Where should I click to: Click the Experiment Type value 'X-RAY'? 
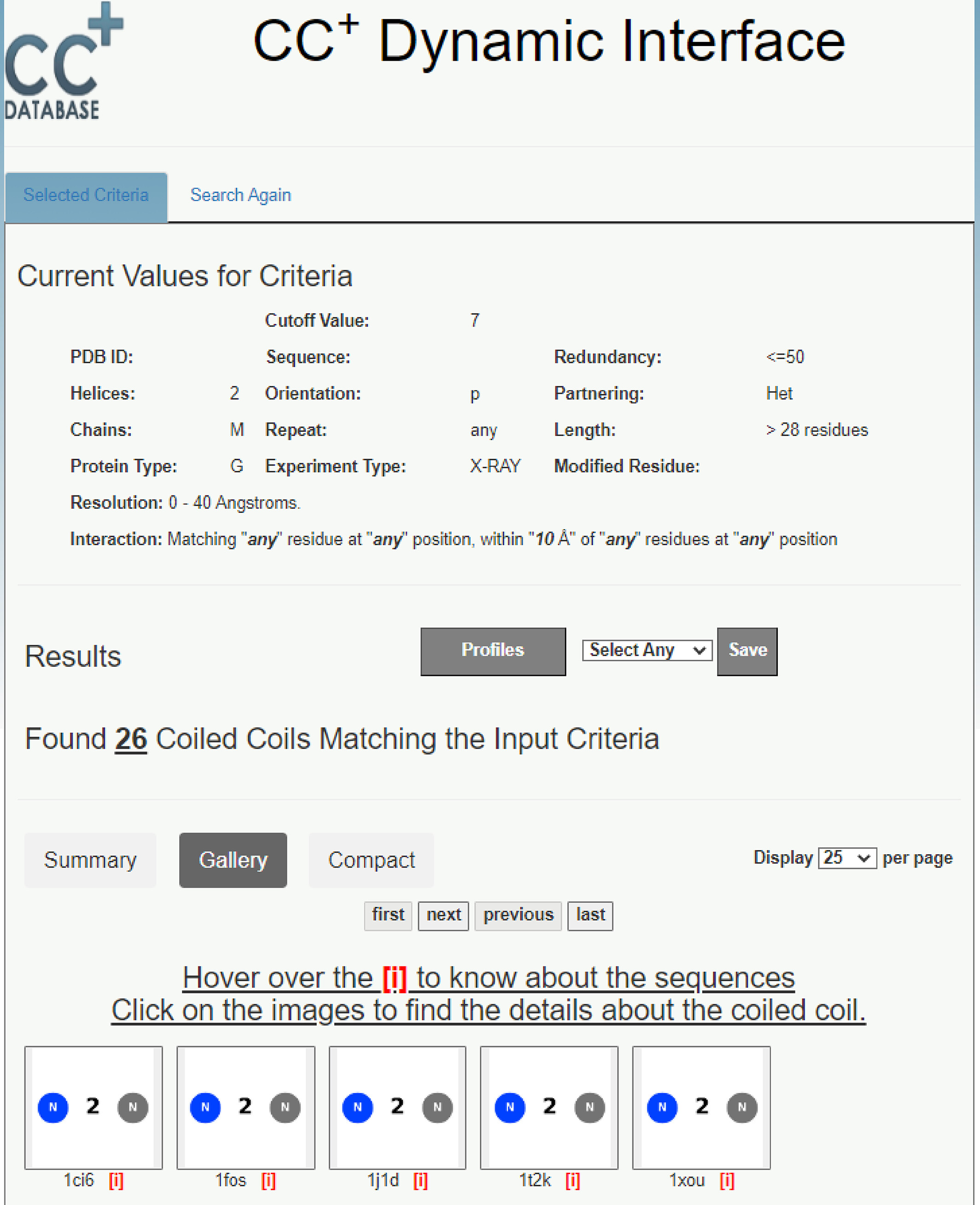pyautogui.click(x=495, y=466)
